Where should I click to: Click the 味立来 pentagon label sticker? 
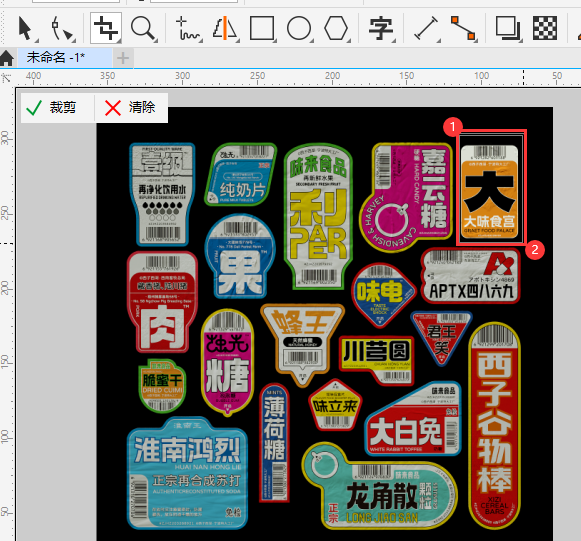tap(335, 405)
